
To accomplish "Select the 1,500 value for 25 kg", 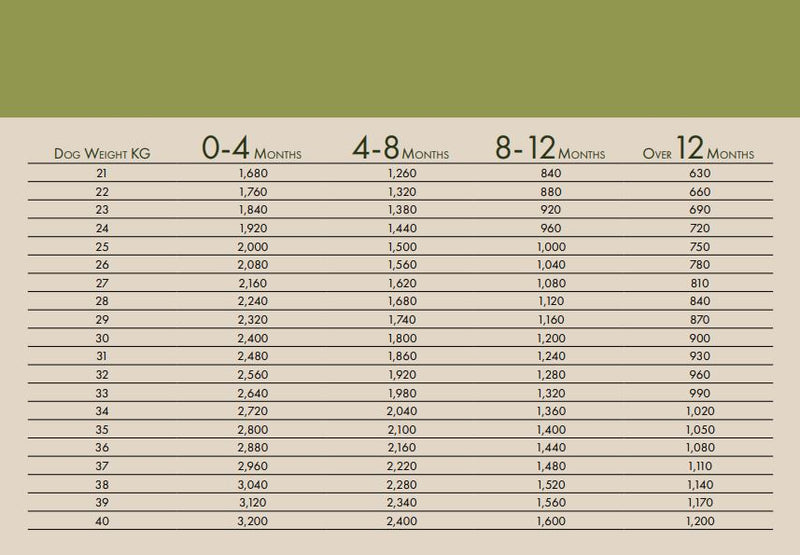I will pyautogui.click(x=400, y=247).
